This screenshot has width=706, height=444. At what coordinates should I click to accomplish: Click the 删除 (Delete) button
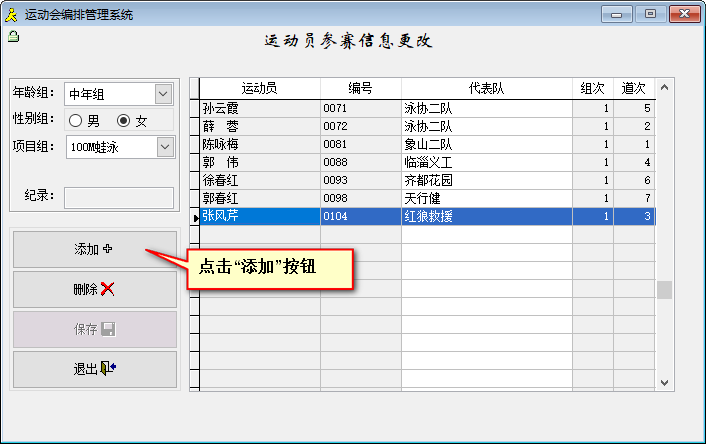point(94,289)
